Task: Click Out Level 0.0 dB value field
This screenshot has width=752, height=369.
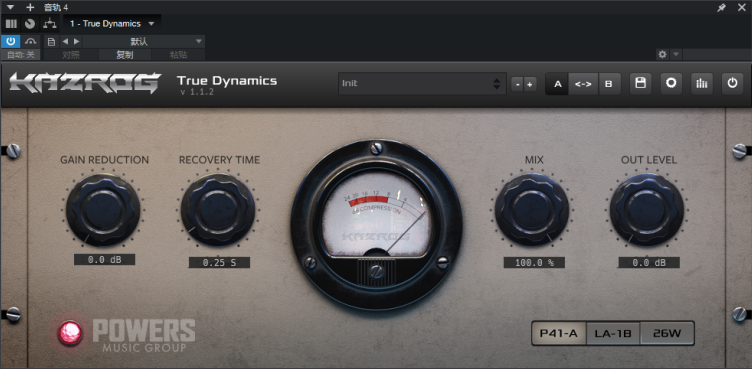Action: (x=649, y=262)
